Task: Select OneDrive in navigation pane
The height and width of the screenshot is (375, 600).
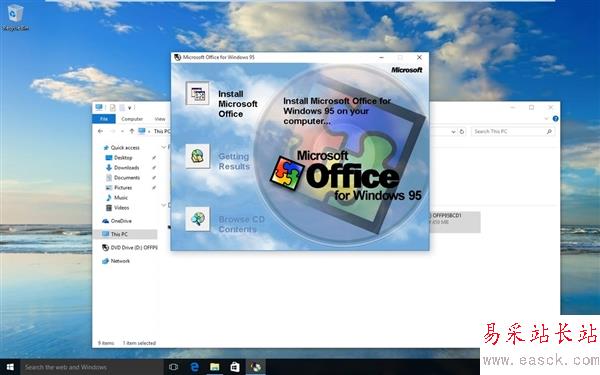Action: [x=121, y=221]
